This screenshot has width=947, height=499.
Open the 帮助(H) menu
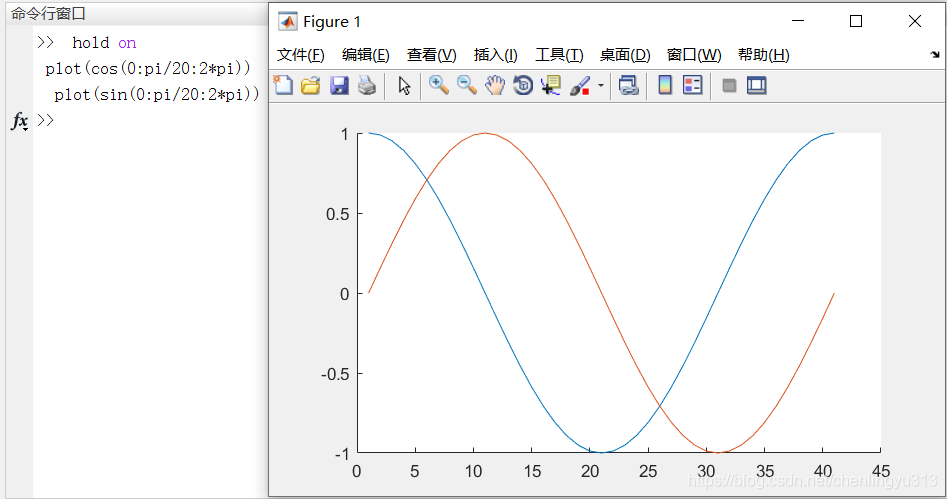tap(763, 55)
